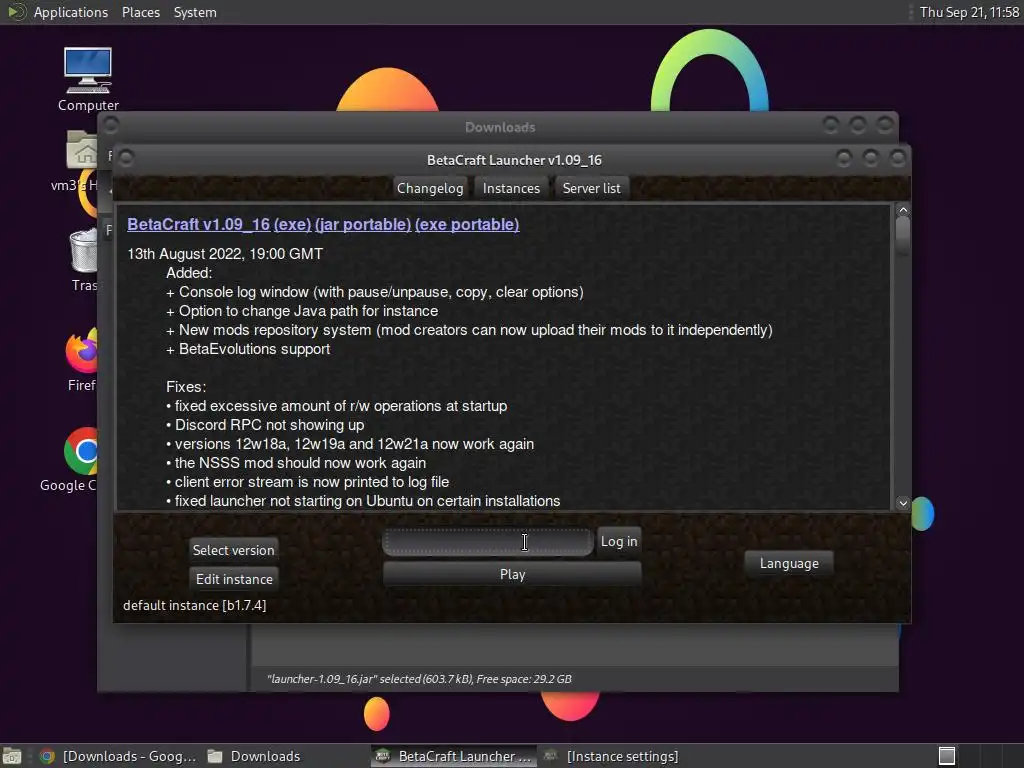This screenshot has width=1024, height=768.
Task: Open the (jar portable) link
Action: pyautogui.click(x=363, y=225)
